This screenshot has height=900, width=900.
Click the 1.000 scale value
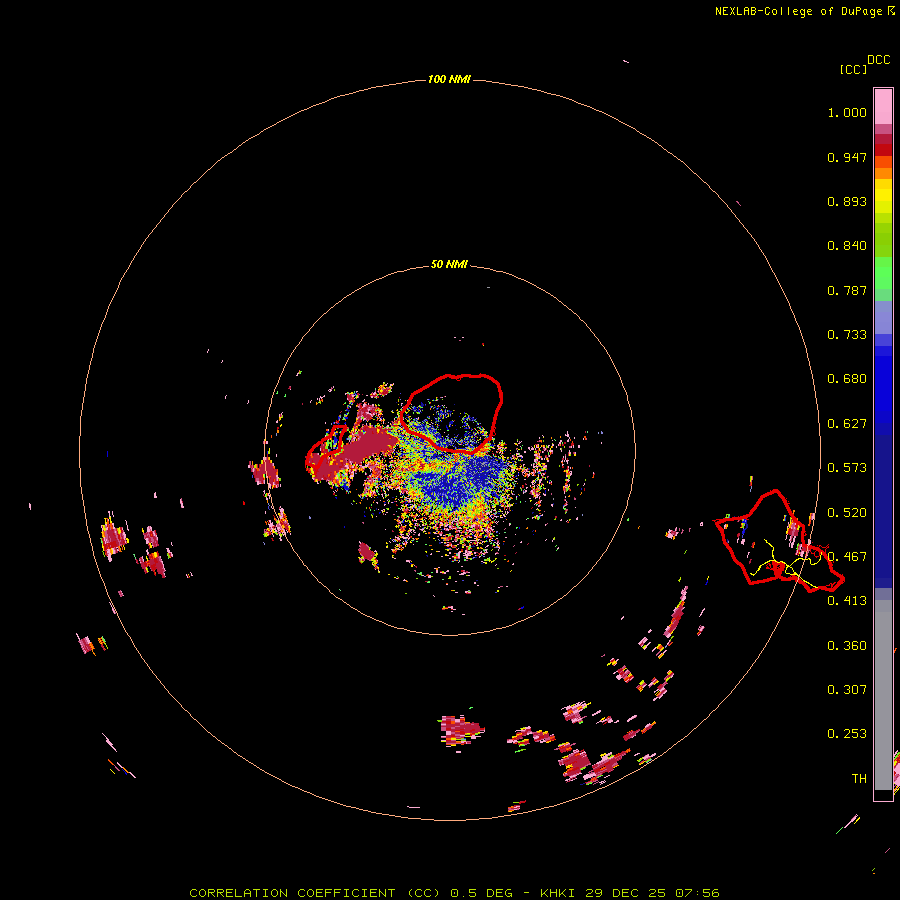[x=847, y=112]
